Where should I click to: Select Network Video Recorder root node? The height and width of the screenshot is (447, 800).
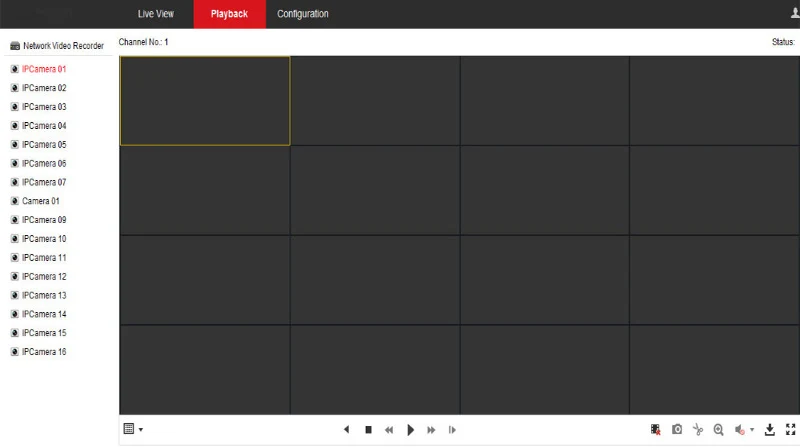pyautogui.click(x=63, y=46)
